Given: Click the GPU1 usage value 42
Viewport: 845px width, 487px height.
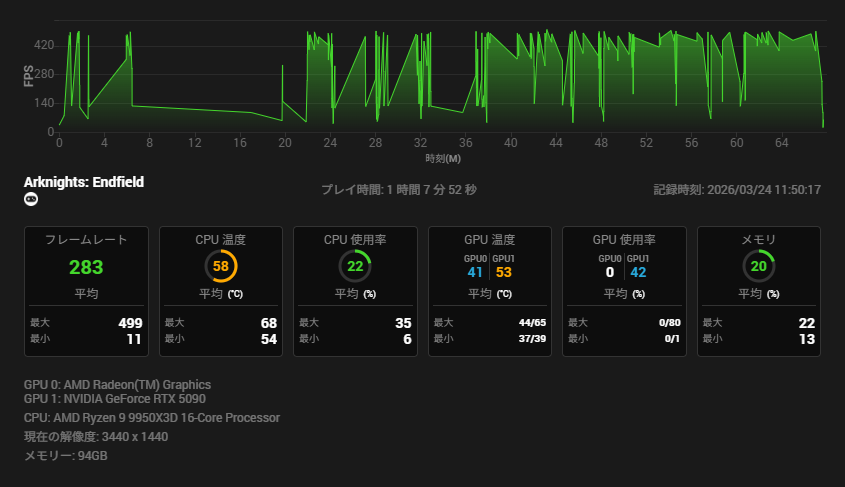Looking at the screenshot, I should click(638, 272).
